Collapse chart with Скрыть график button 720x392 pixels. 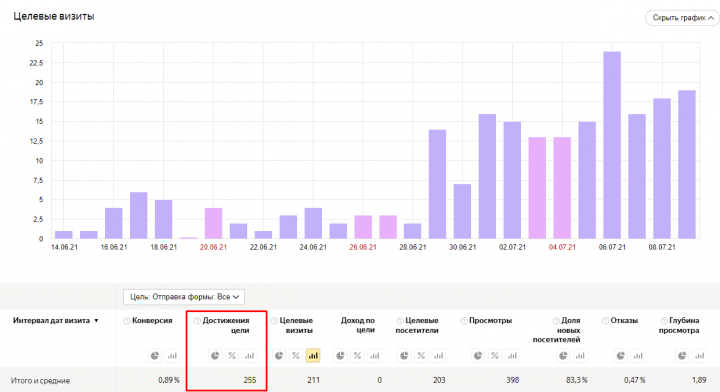682,18
